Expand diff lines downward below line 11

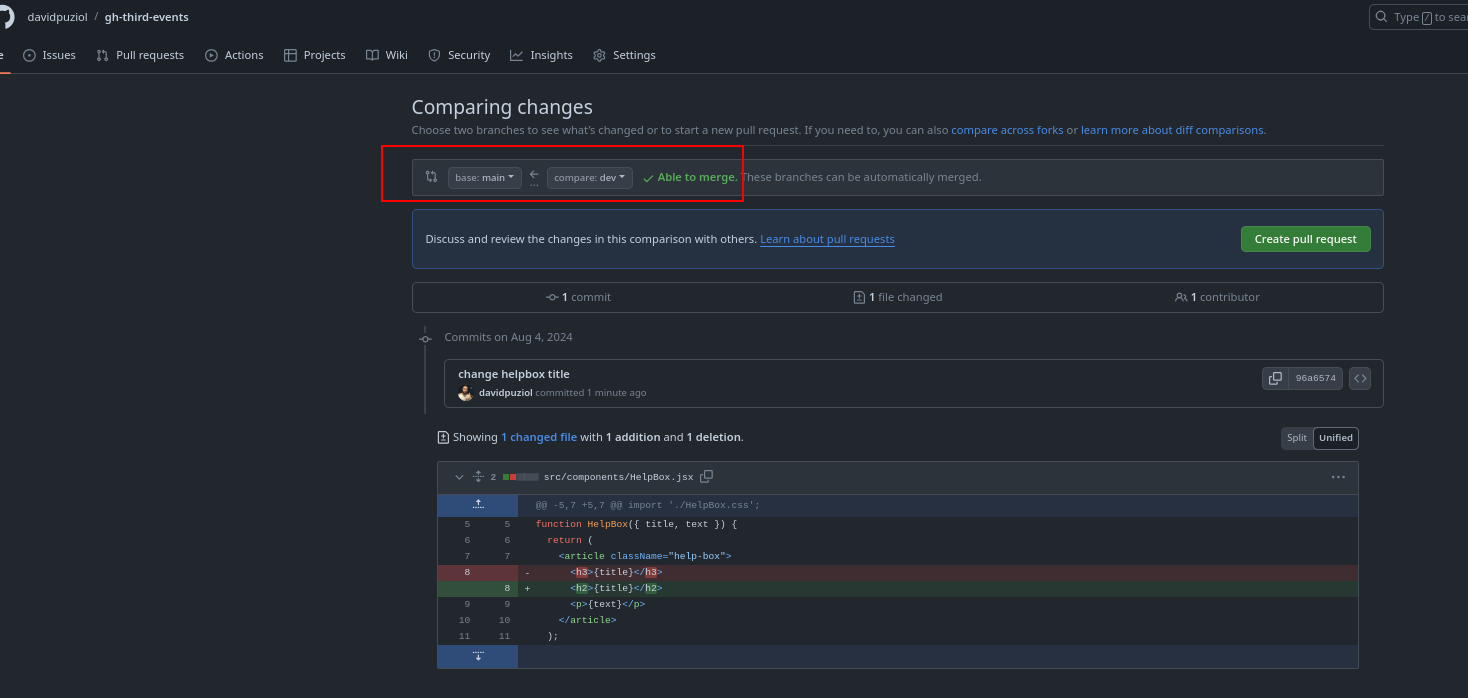pyautogui.click(x=478, y=656)
